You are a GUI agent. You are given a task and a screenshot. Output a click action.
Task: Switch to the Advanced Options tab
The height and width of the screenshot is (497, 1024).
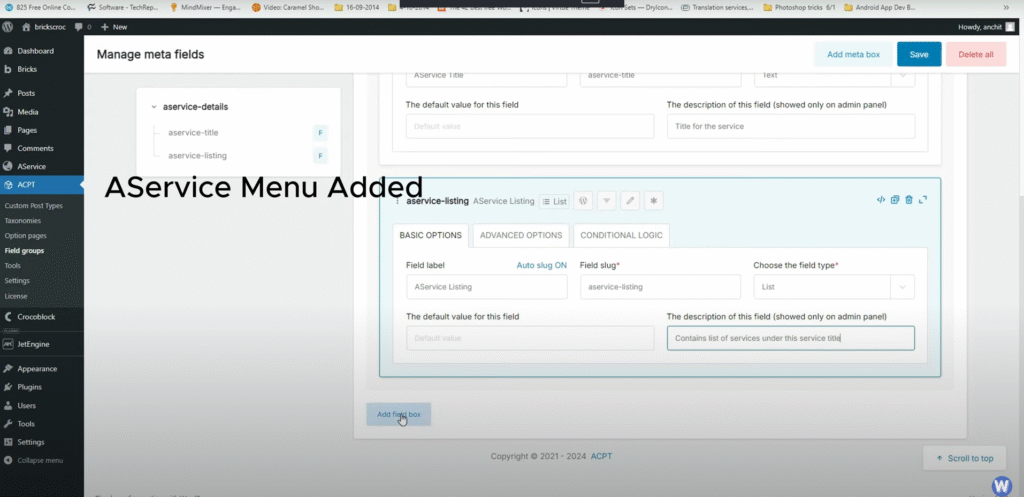(520, 235)
